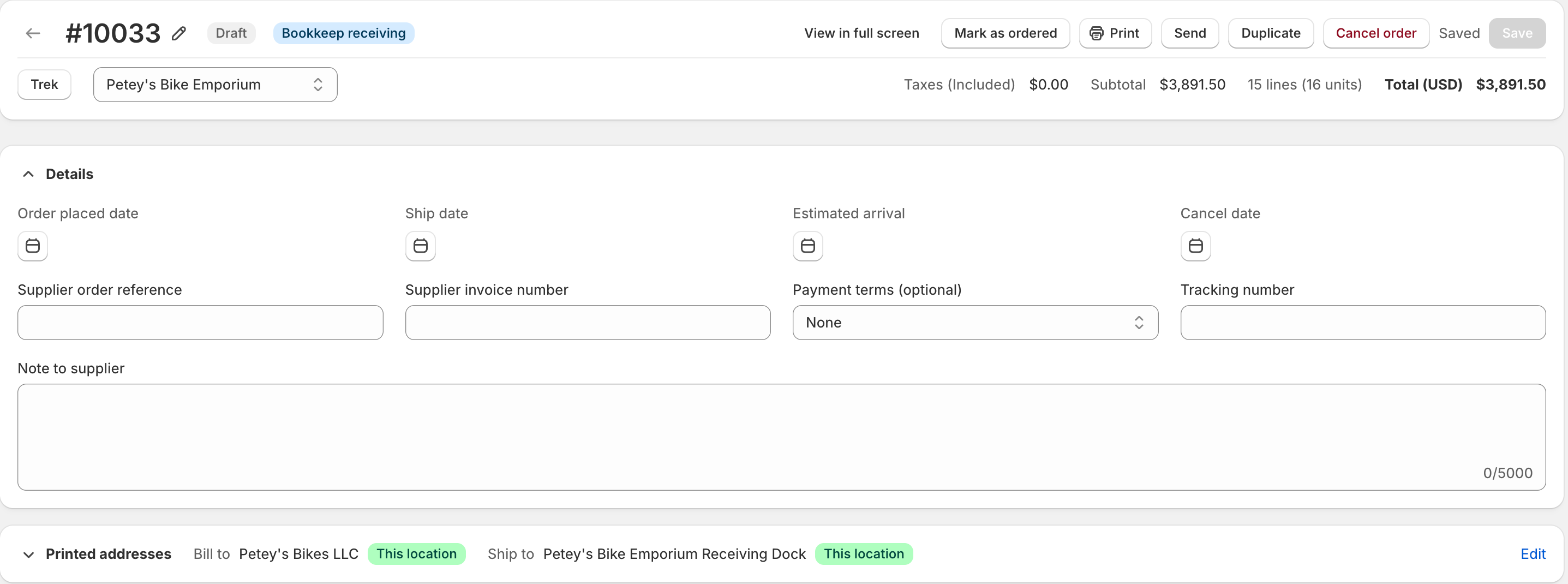Expand the Printed addresses section
This screenshot has width=1568, height=584.
28,554
